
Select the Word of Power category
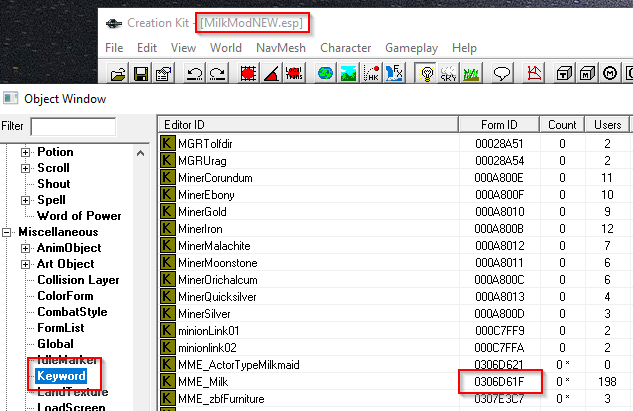(x=79, y=216)
